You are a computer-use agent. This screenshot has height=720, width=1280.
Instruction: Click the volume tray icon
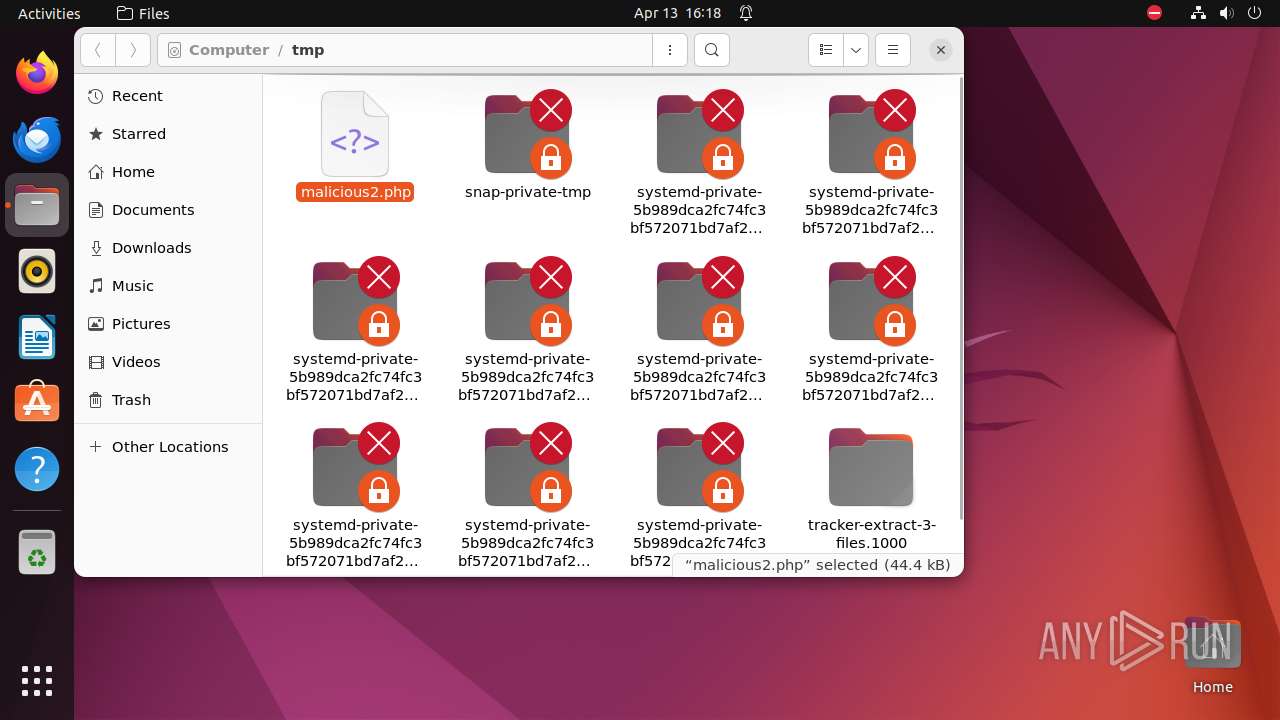point(1227,13)
